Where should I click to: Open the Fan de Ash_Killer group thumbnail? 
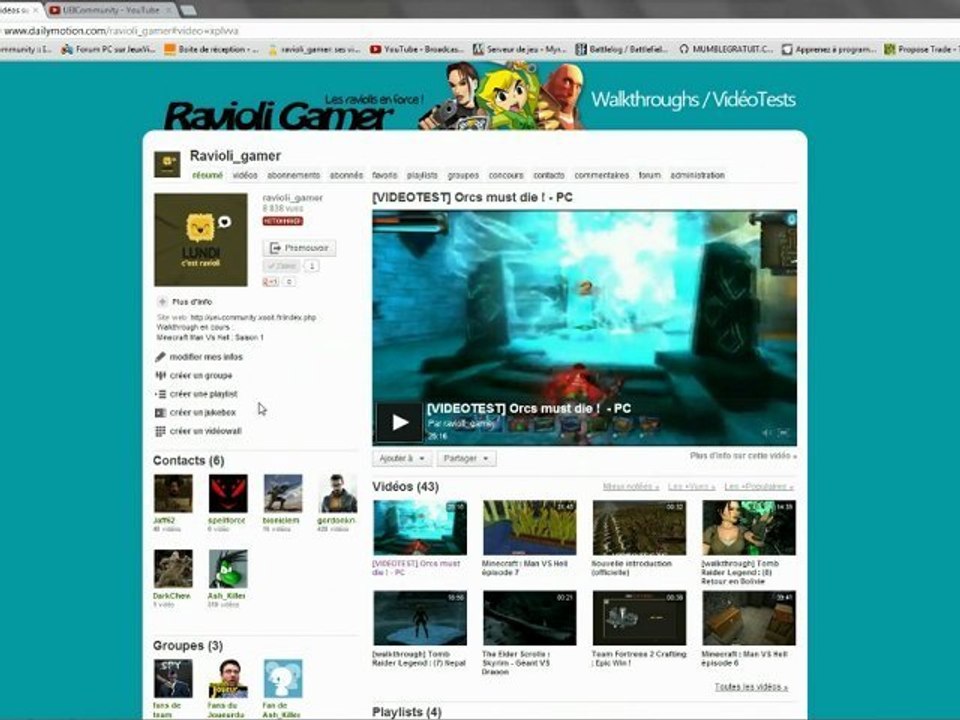(283, 678)
